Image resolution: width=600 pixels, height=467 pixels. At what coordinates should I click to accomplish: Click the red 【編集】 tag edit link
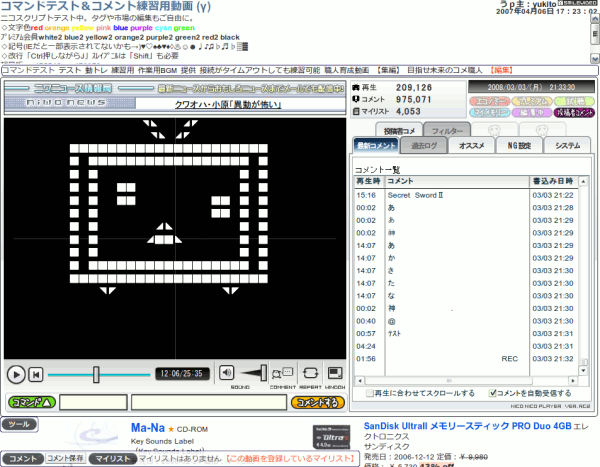pos(501,70)
